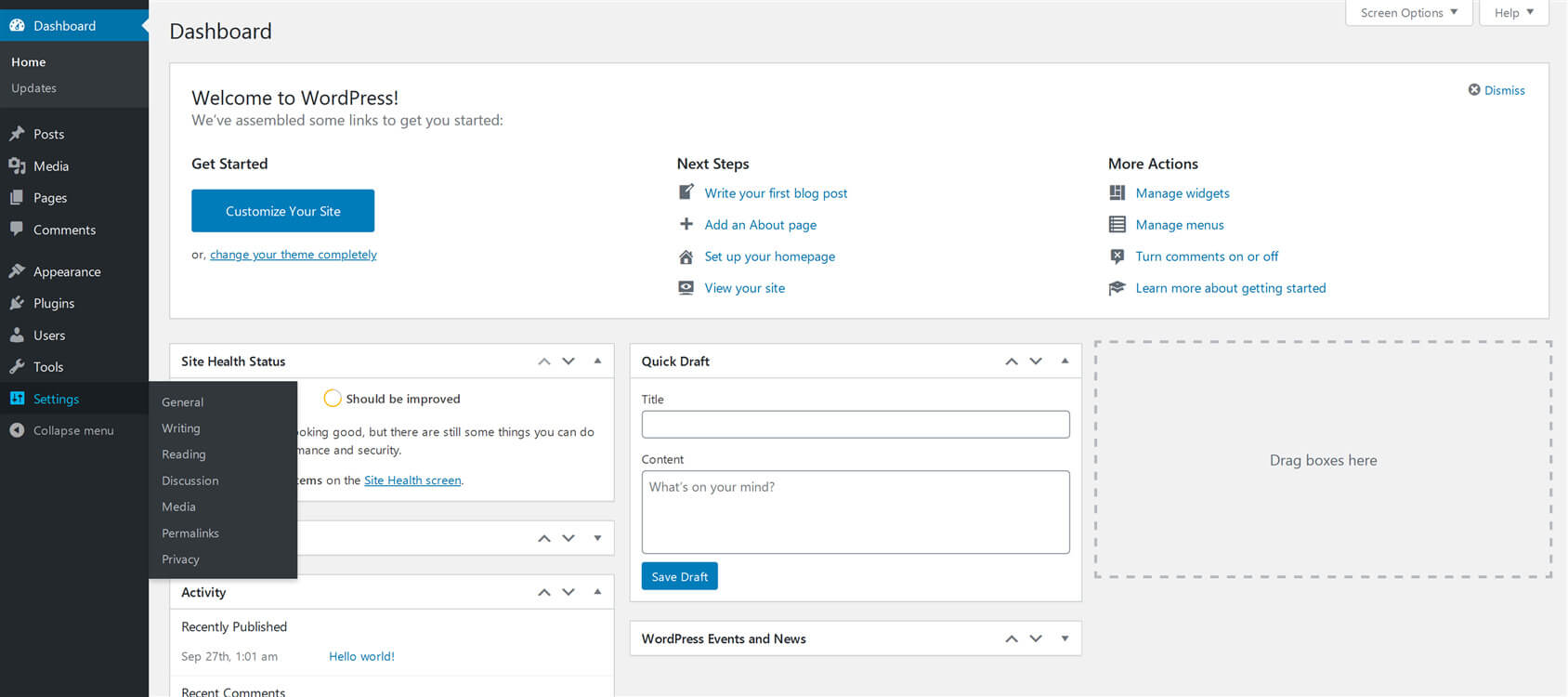Open the Hello world! post link
This screenshot has width=1568, height=697.
(361, 656)
